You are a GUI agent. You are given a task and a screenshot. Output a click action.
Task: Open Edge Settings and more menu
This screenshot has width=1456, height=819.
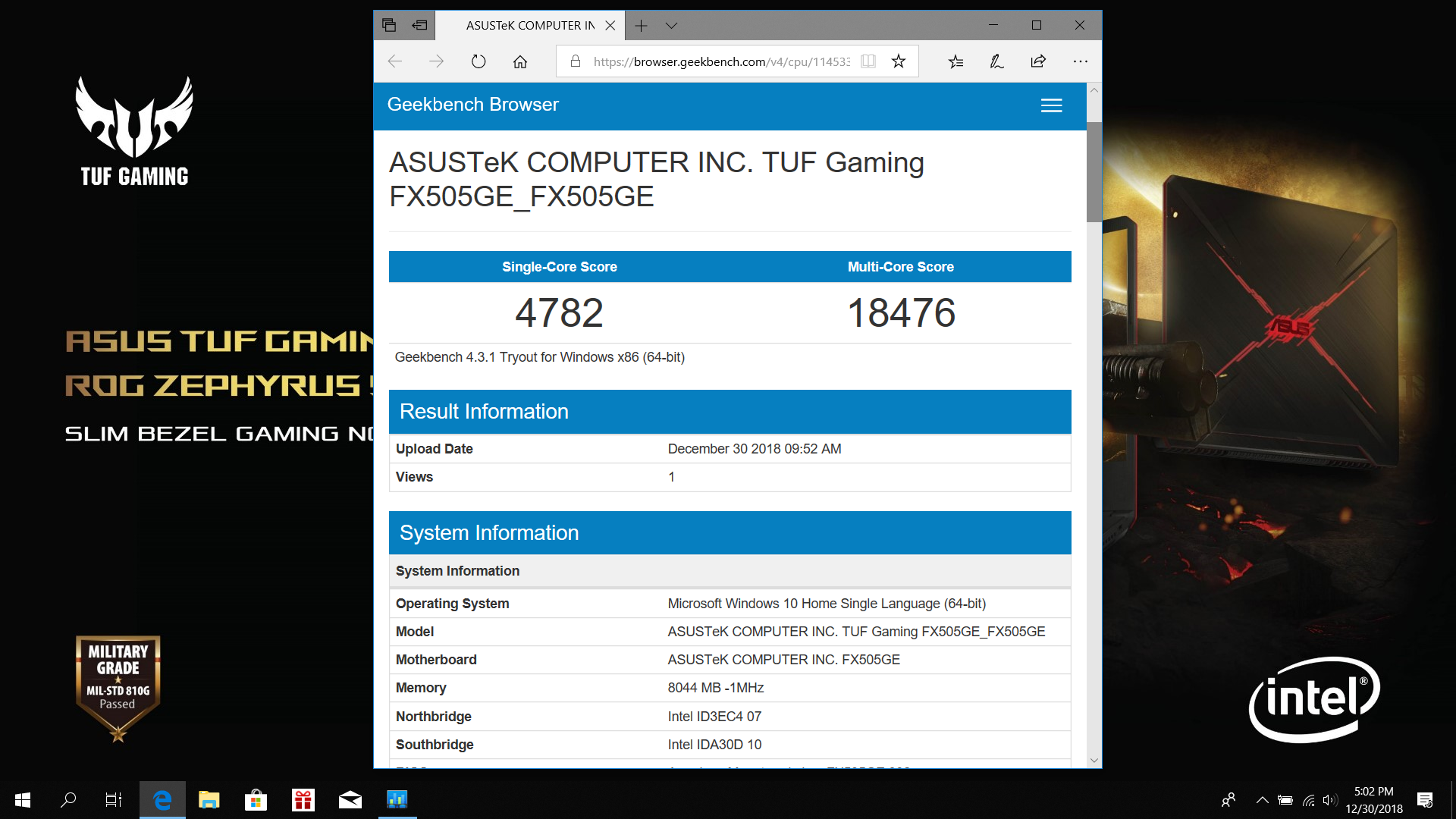click(x=1081, y=61)
